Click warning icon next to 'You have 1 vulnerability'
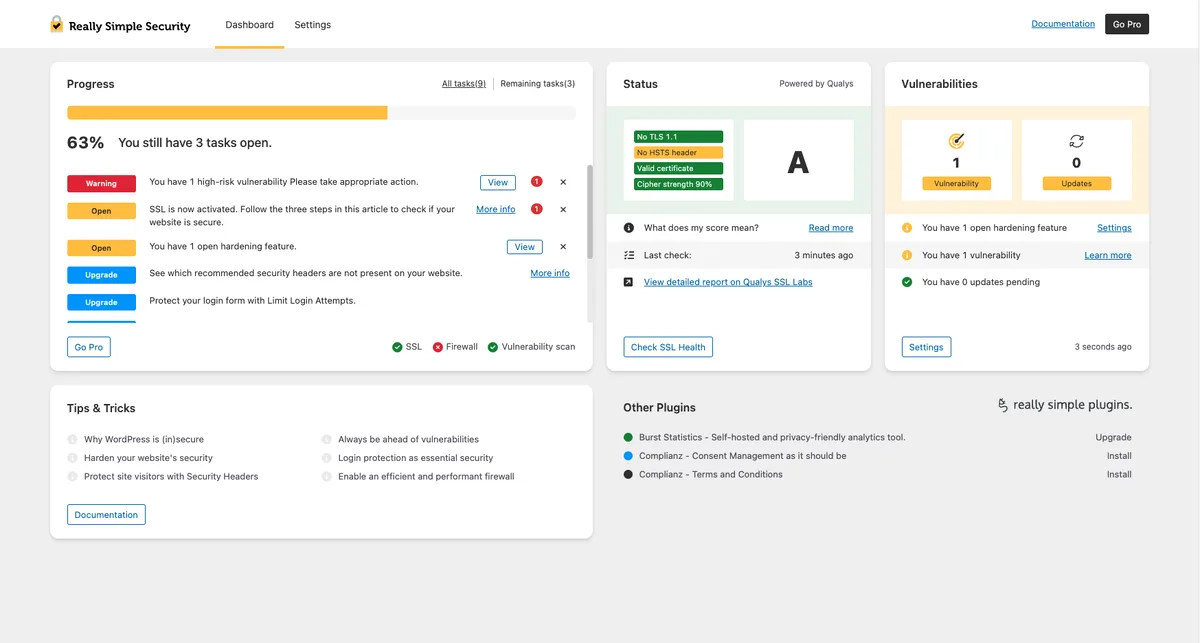The height and width of the screenshot is (643, 1200). [907, 255]
